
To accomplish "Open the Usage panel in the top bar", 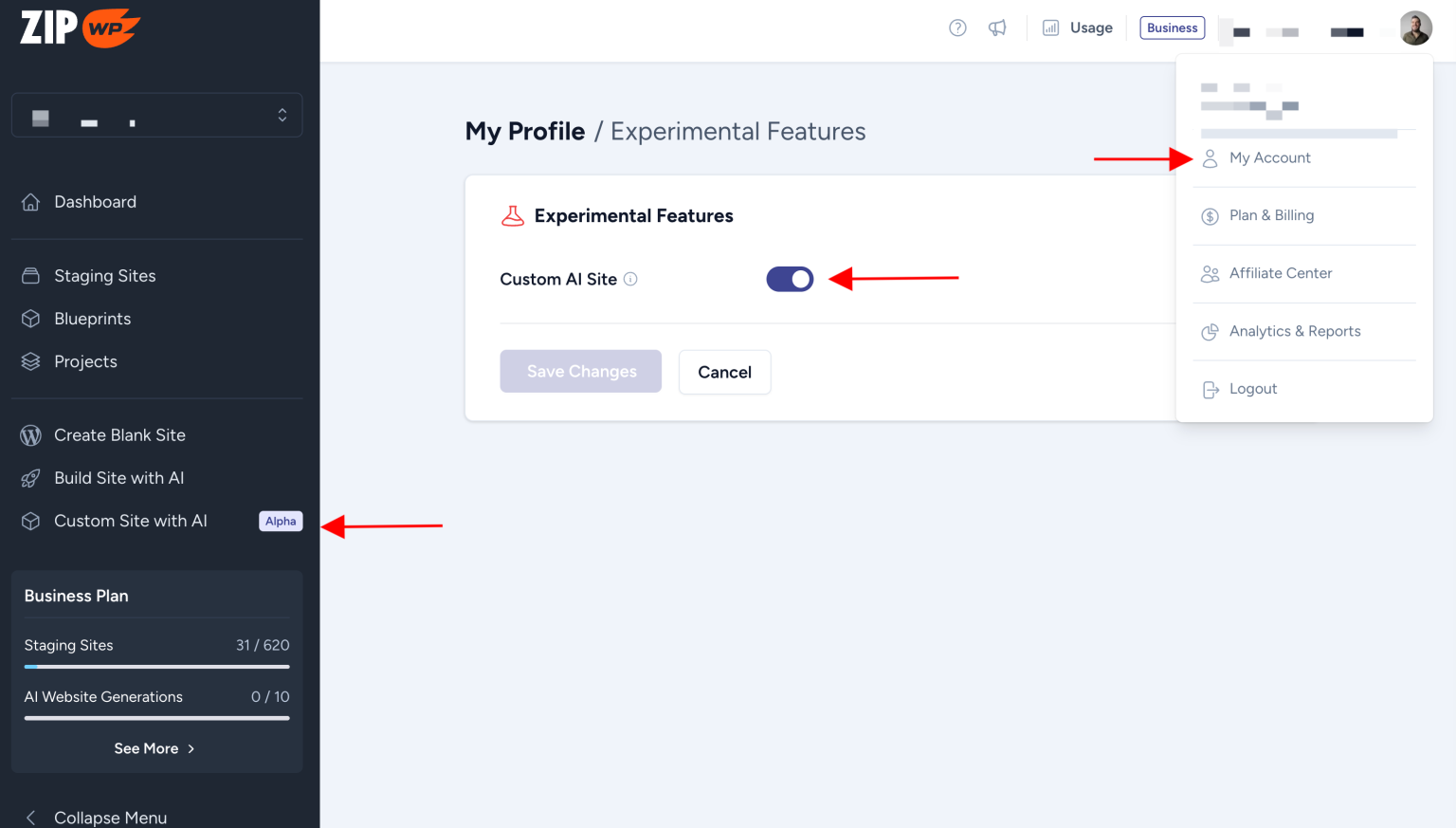I will [1078, 28].
